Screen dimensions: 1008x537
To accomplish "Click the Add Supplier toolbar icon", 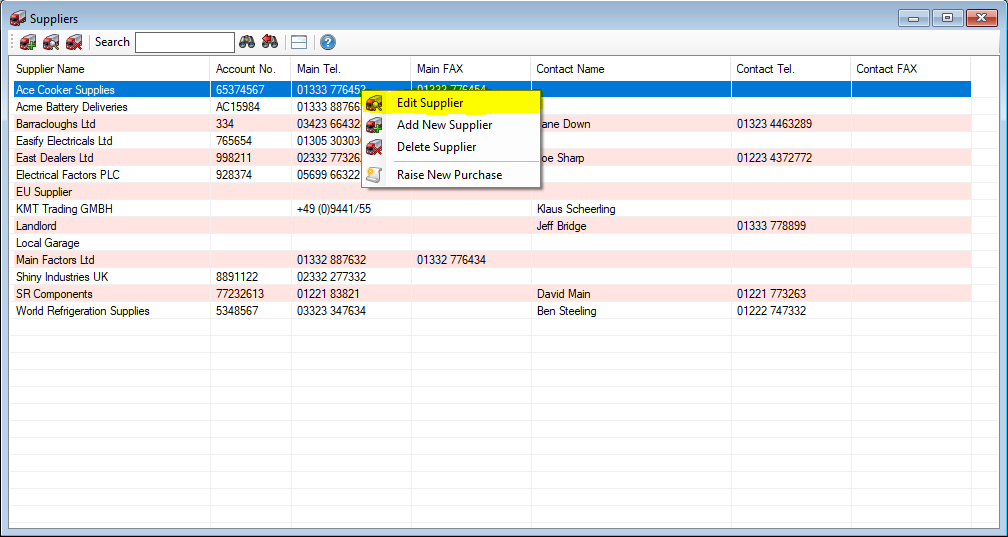I will pos(28,42).
